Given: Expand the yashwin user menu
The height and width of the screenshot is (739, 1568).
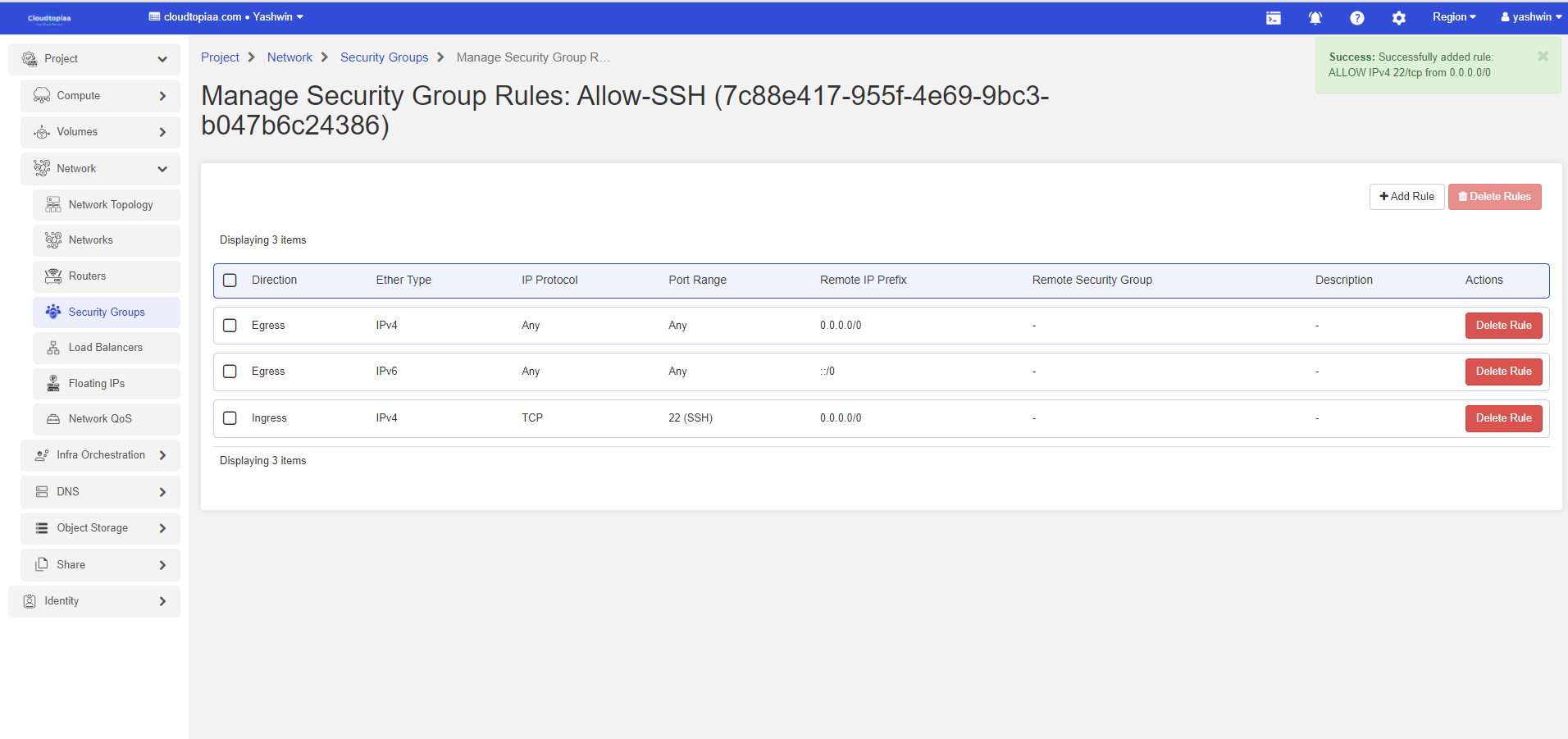Looking at the screenshot, I should coord(1530,17).
